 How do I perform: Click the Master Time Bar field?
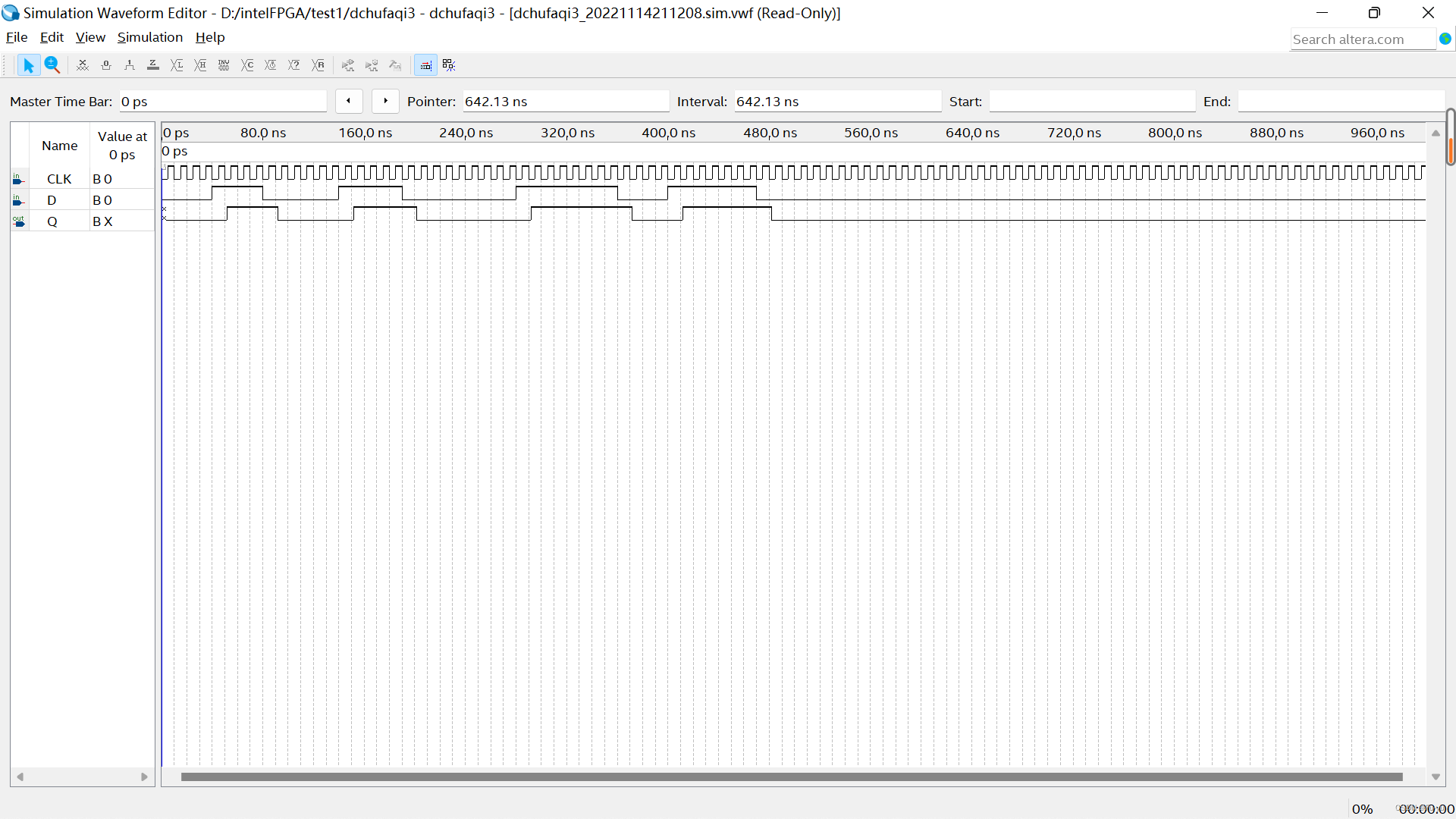[x=223, y=102]
